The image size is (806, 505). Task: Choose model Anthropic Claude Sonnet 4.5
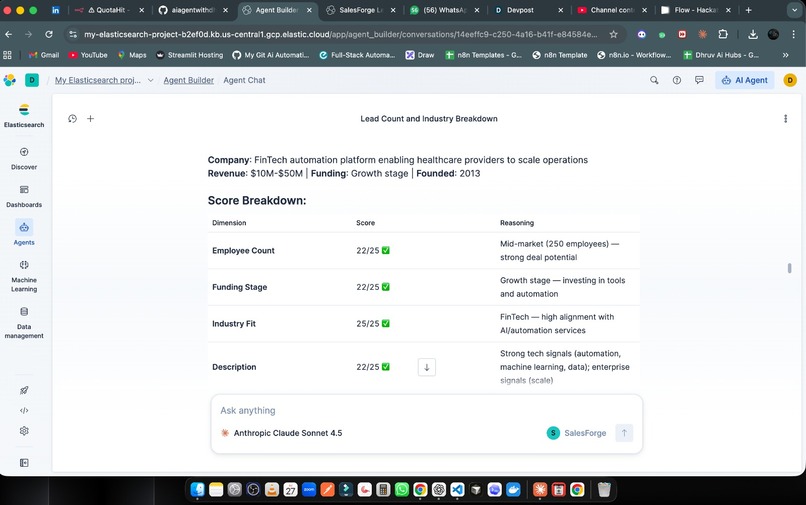(x=282, y=433)
